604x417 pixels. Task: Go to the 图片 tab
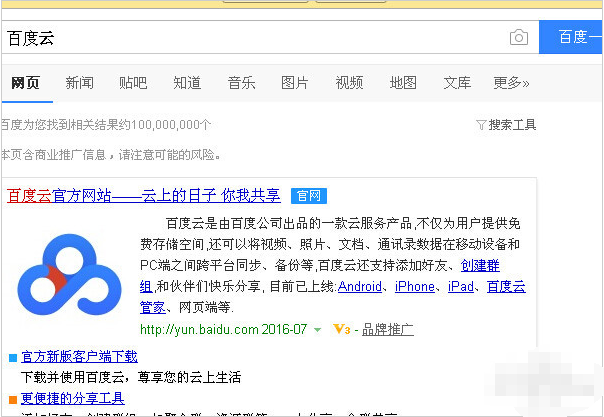click(295, 82)
